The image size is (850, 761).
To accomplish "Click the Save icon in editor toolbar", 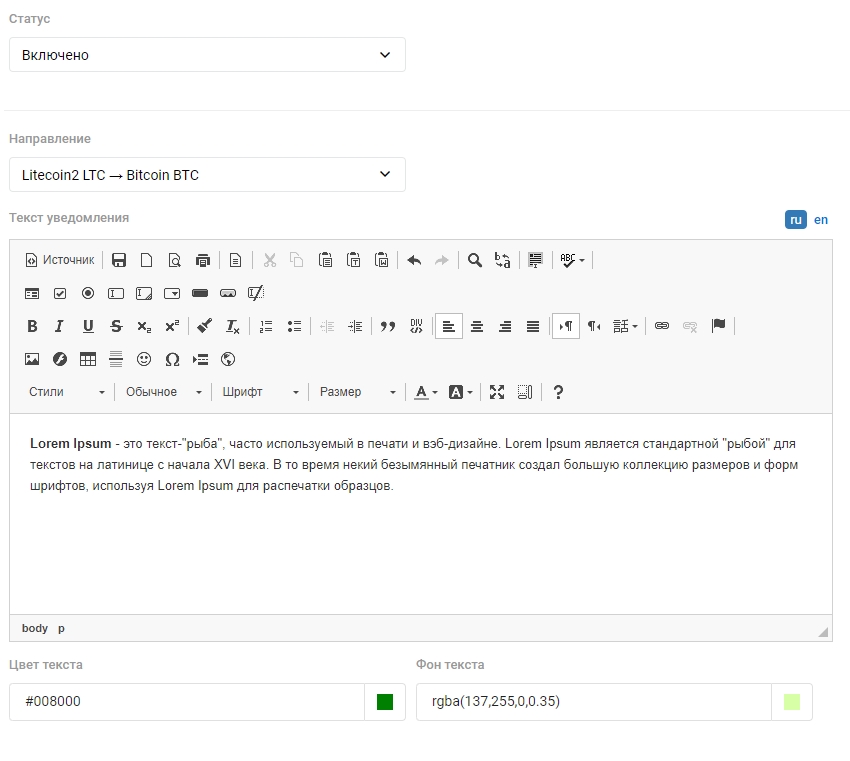I will 119,260.
